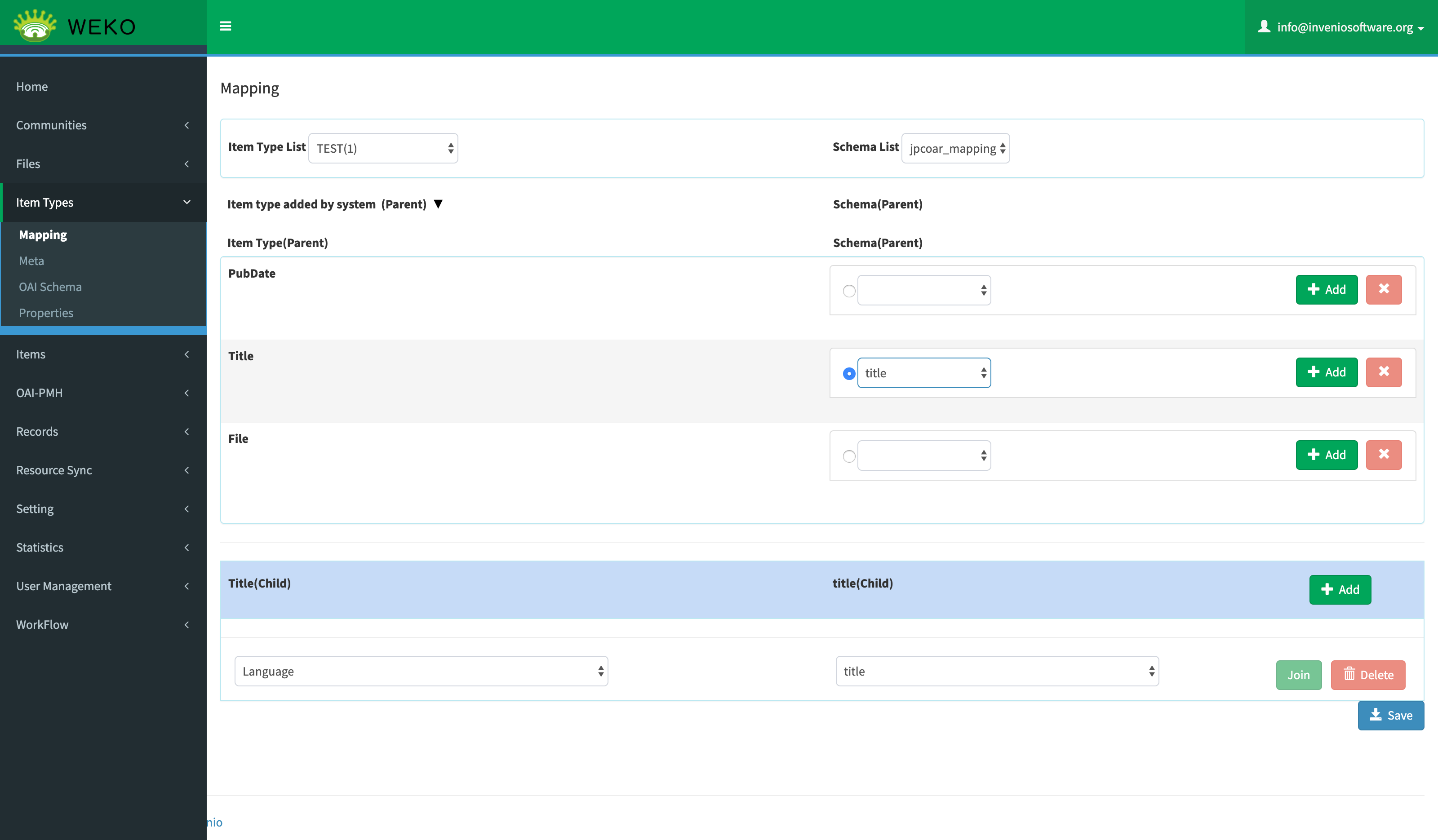Screen dimensions: 1438x840
Task: Open the OAI Schema submenu item
Action: point(50,287)
